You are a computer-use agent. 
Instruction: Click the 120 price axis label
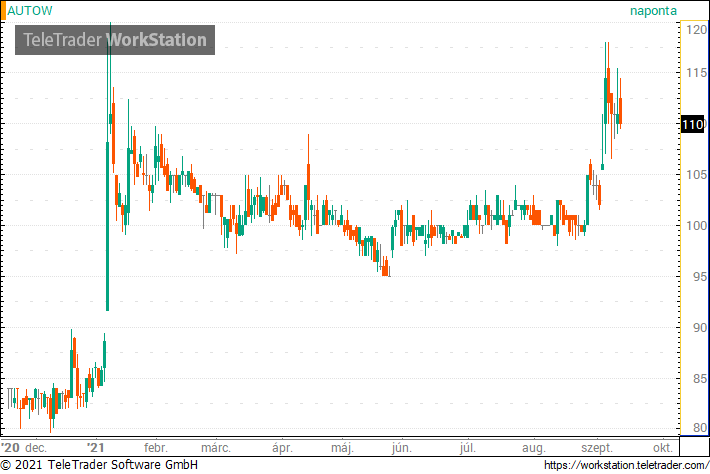pos(696,30)
